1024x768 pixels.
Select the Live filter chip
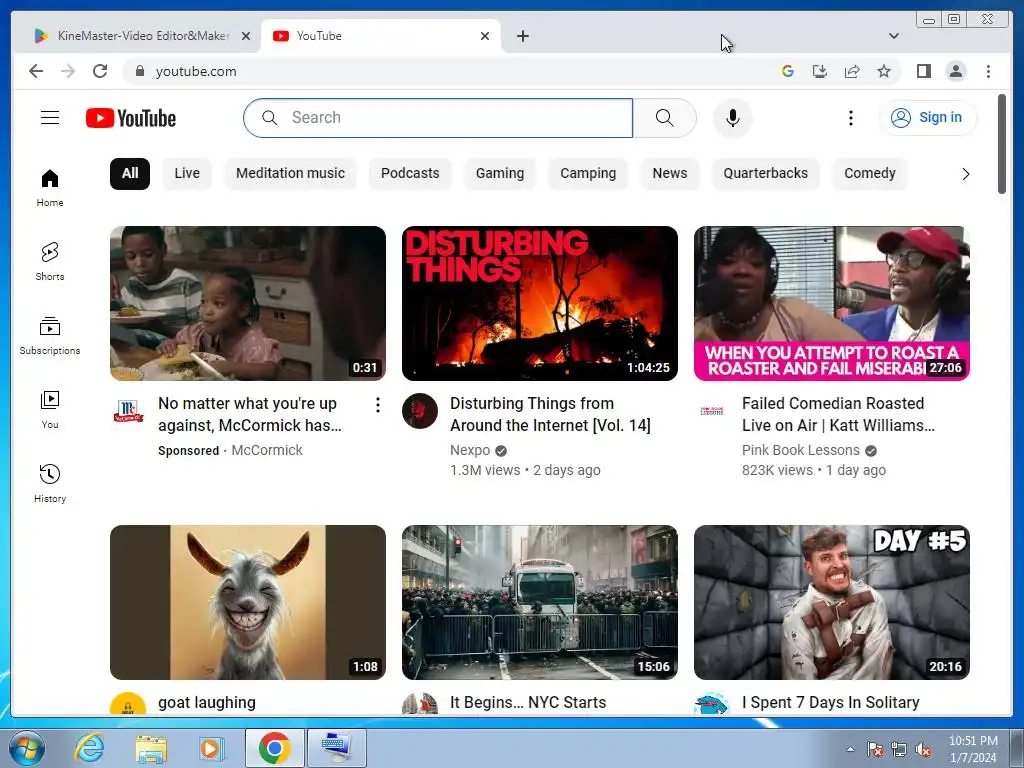pyautogui.click(x=187, y=174)
